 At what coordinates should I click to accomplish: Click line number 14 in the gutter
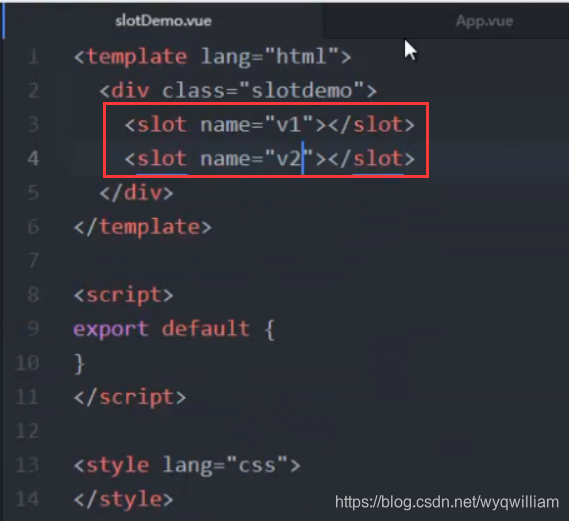(28, 500)
